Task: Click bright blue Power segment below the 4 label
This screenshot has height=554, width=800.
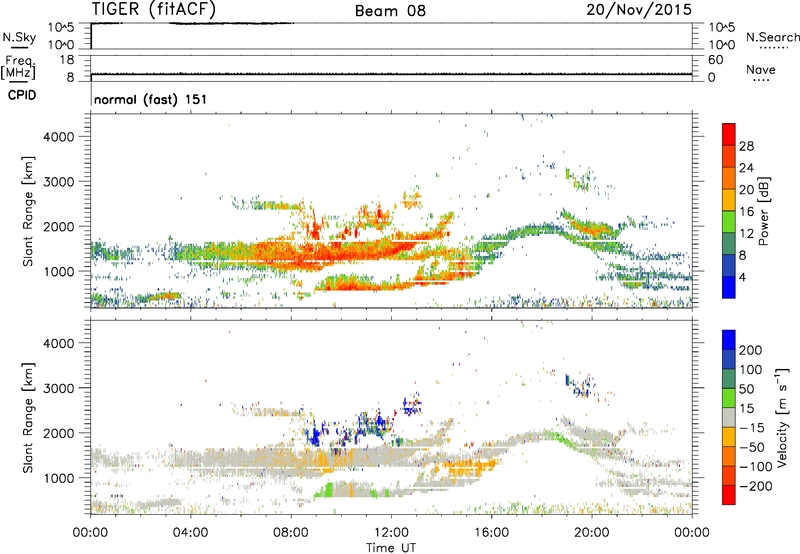Action: (x=729, y=287)
